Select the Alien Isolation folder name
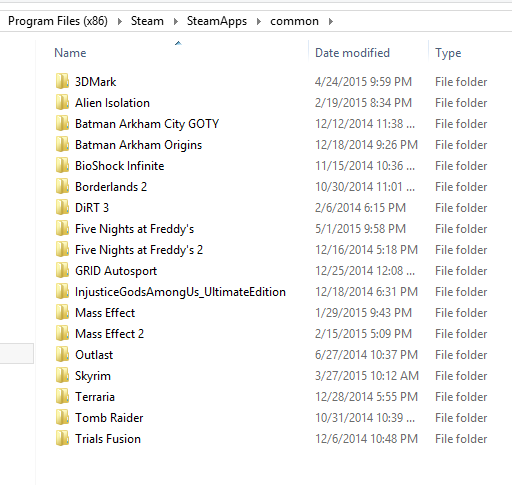Viewport: 512px width, 485px height. [112, 103]
